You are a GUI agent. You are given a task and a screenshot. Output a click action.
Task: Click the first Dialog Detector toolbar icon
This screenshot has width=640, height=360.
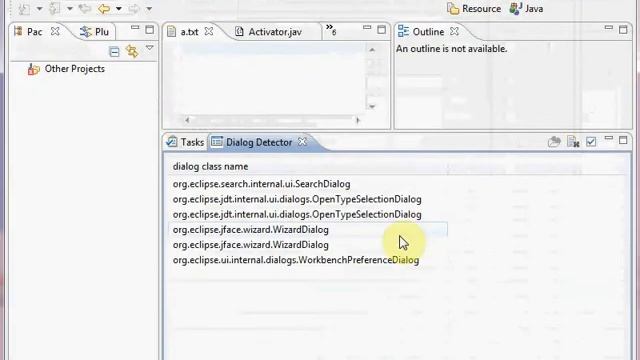554,142
